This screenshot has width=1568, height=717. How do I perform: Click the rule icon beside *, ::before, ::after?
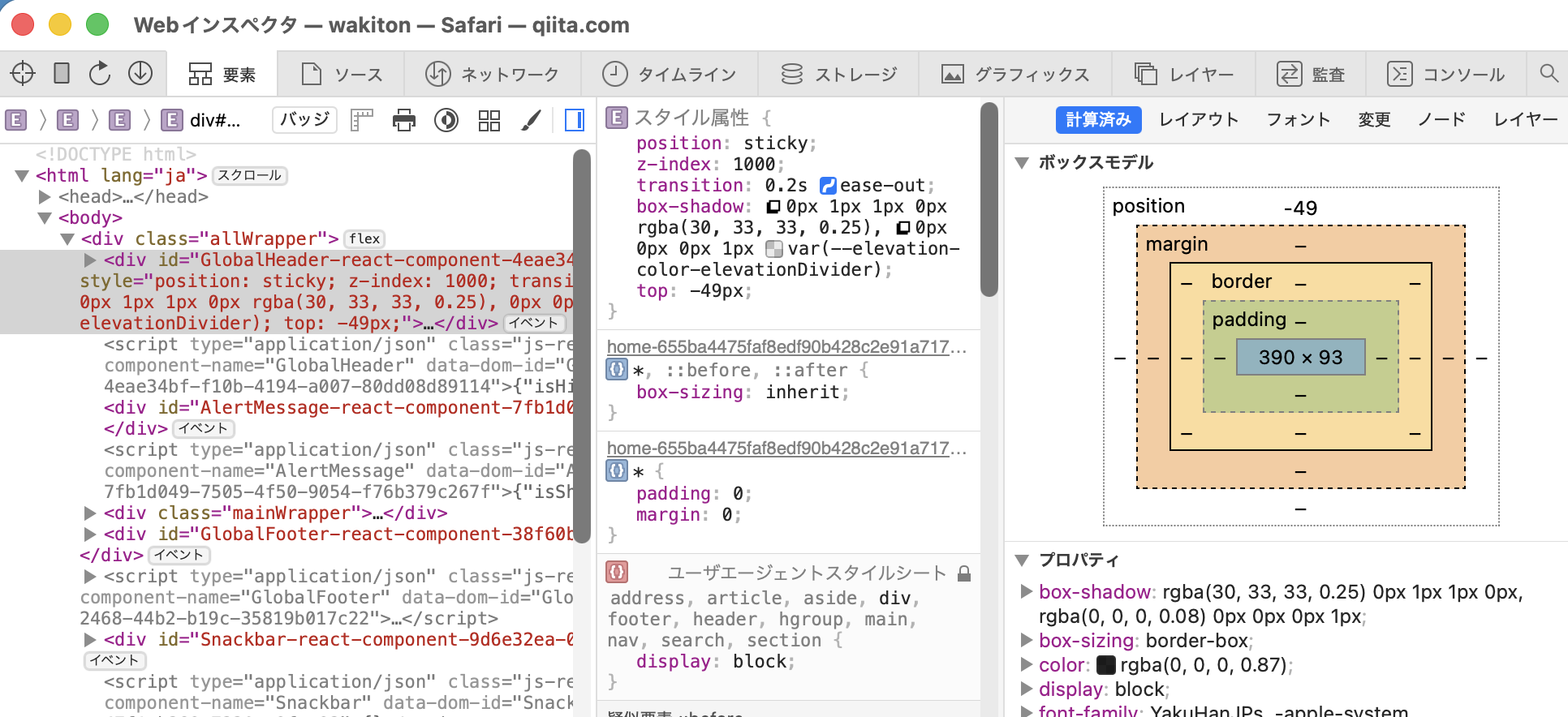617,370
